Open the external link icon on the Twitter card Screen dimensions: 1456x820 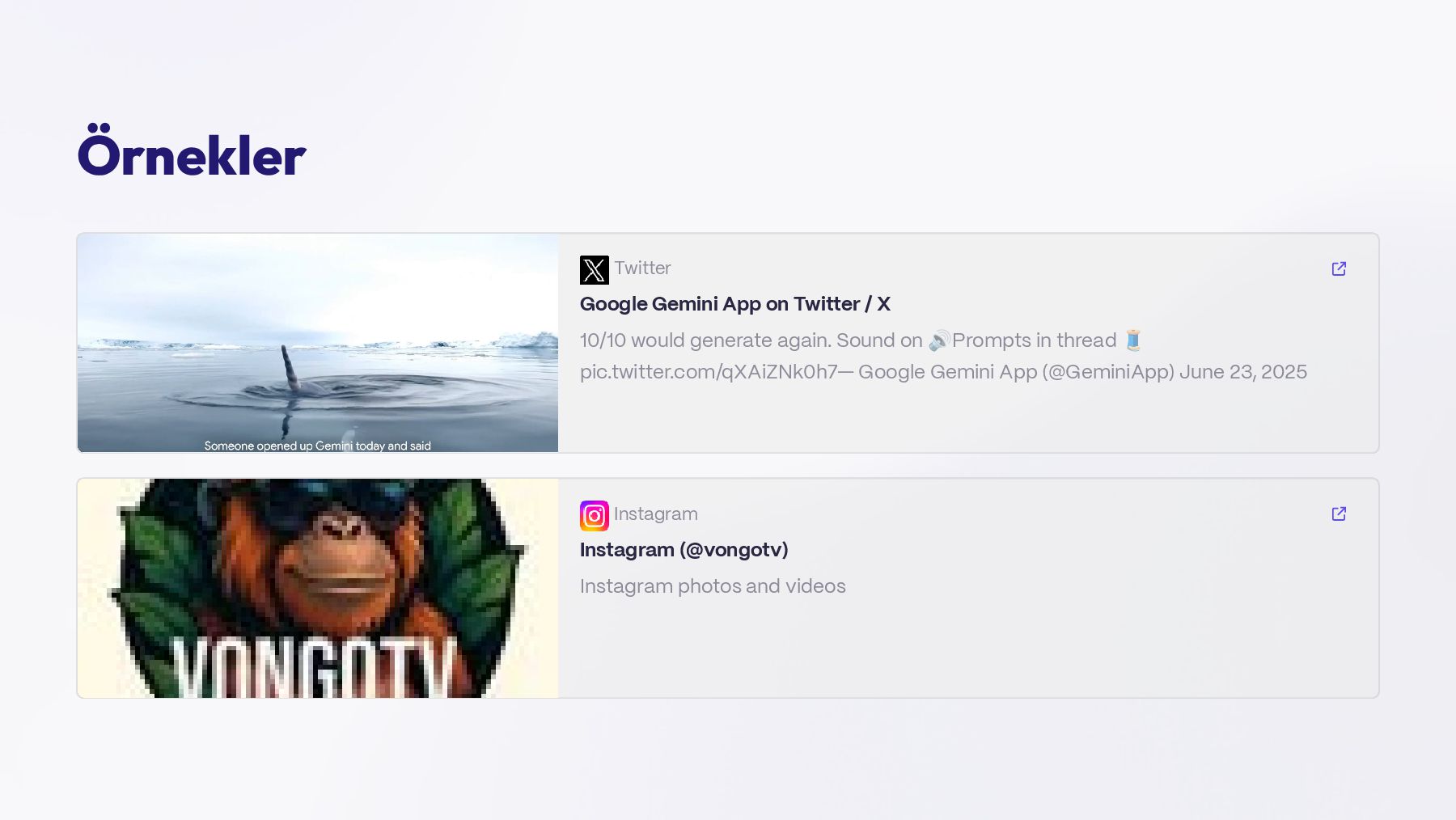click(x=1339, y=268)
